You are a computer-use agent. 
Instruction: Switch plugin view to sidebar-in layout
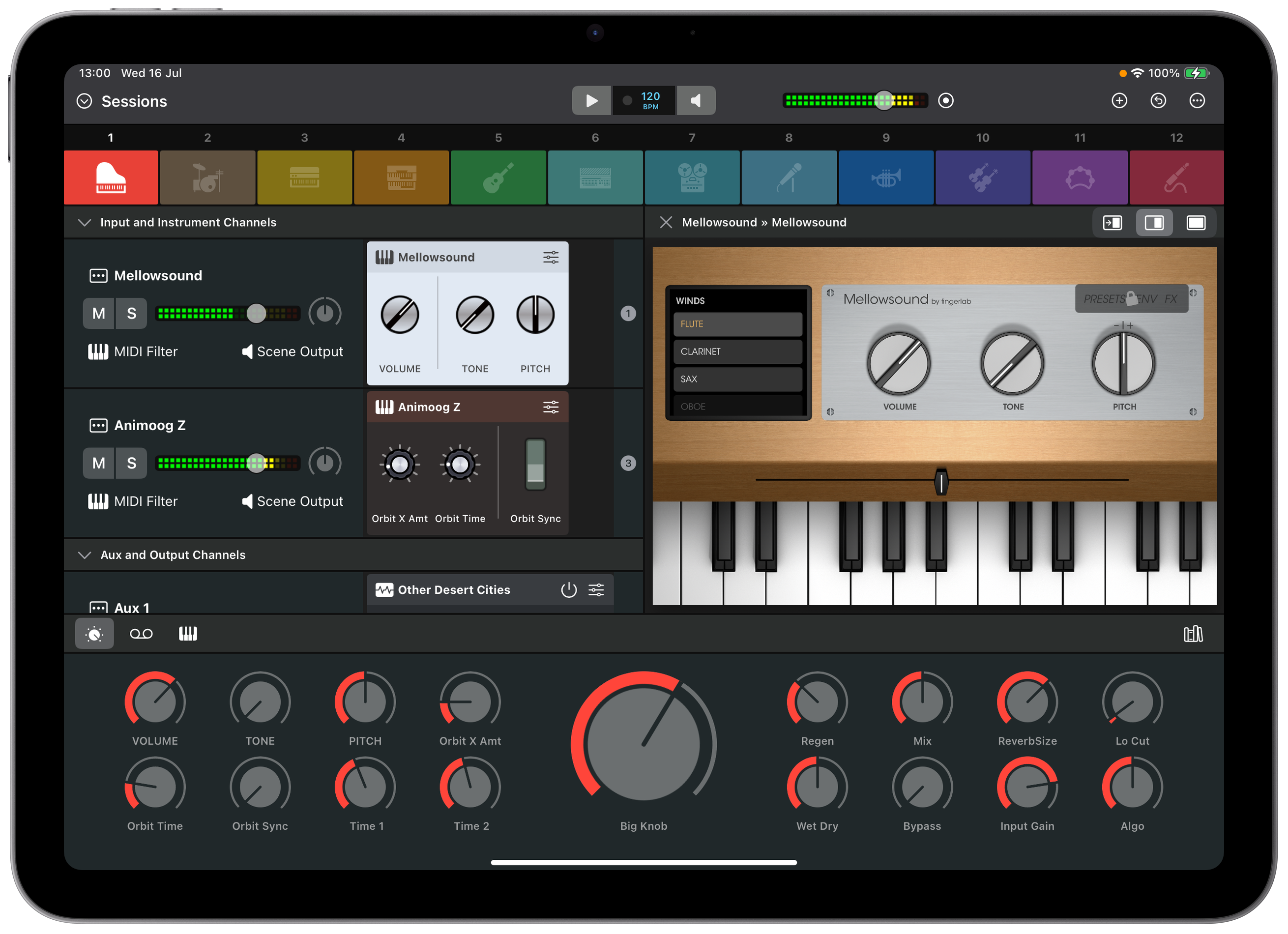(1112, 223)
